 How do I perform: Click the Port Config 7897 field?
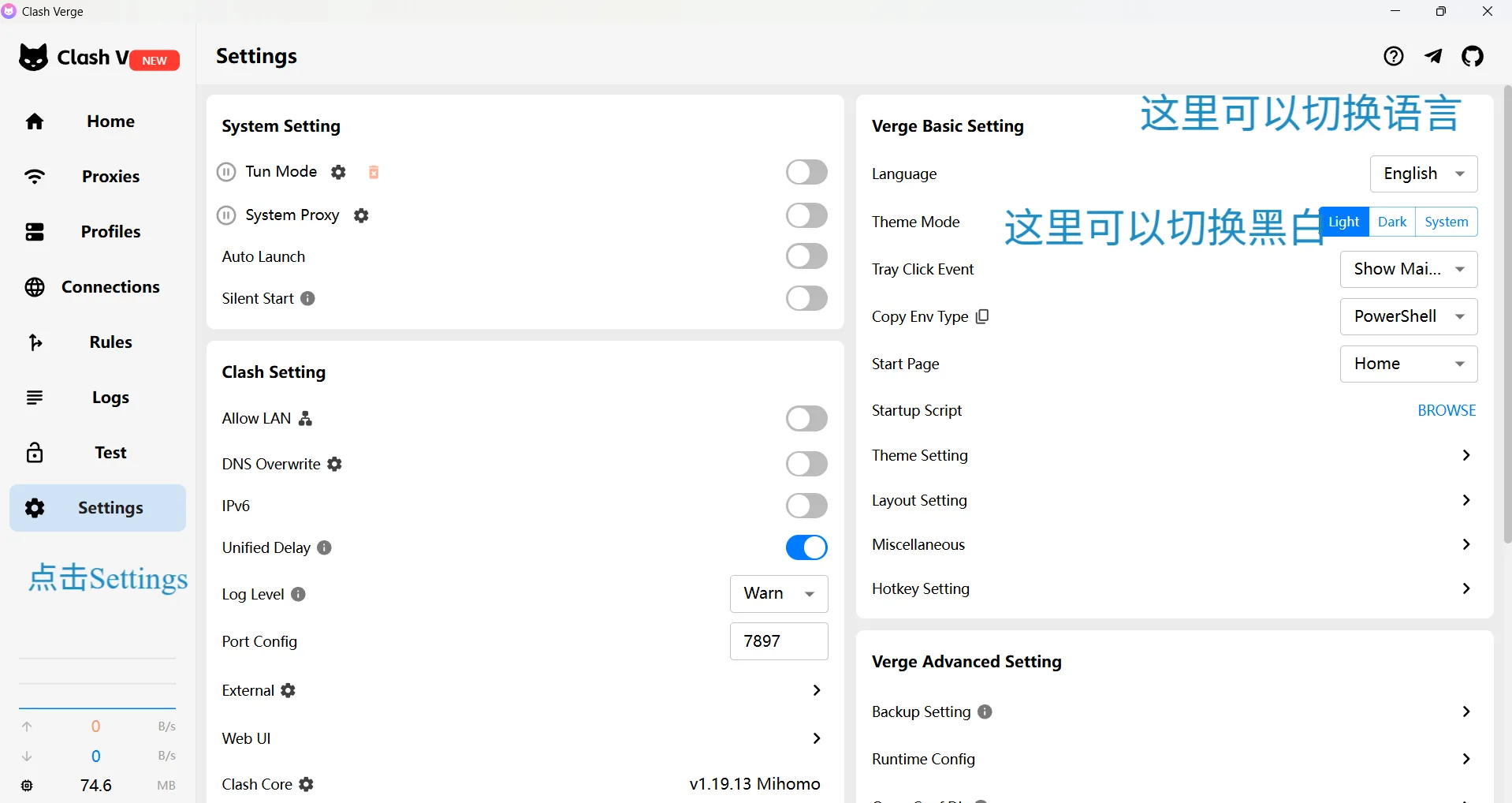(x=779, y=641)
